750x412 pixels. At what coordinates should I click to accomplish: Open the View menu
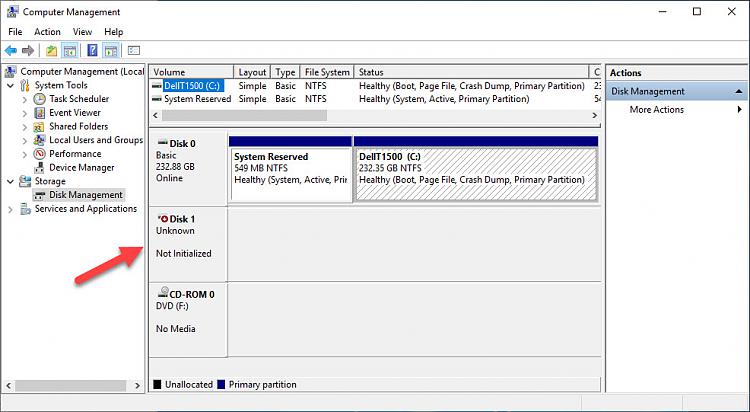[x=82, y=32]
